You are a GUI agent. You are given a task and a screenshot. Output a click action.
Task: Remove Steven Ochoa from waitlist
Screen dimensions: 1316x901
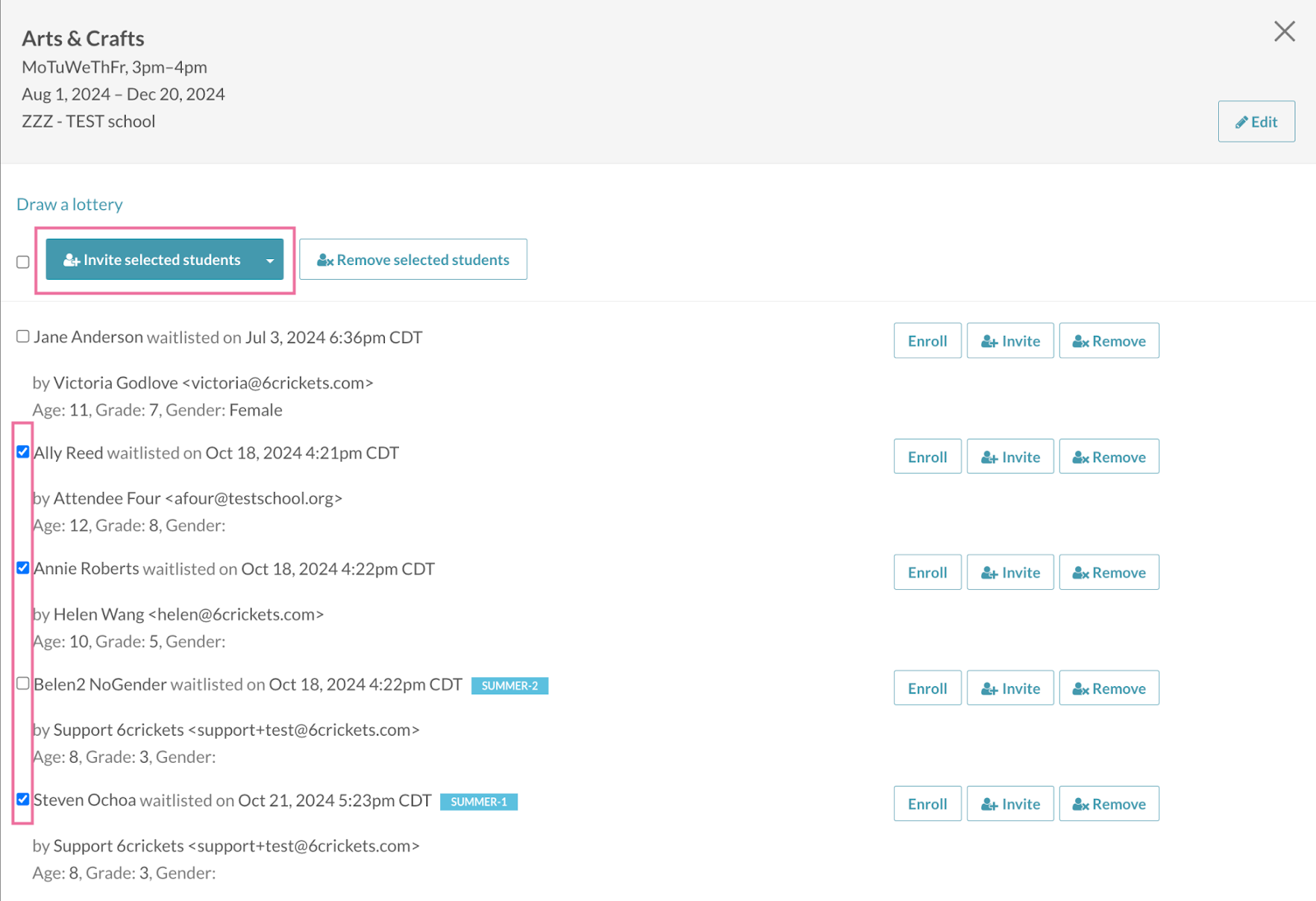[x=1109, y=804]
